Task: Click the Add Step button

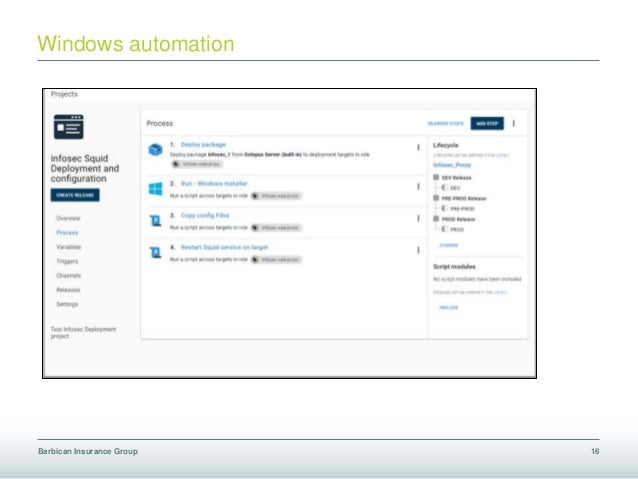Action: [x=487, y=123]
